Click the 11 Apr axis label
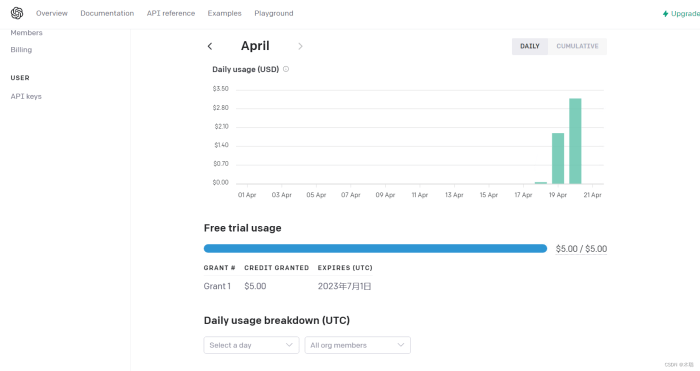 coord(420,195)
